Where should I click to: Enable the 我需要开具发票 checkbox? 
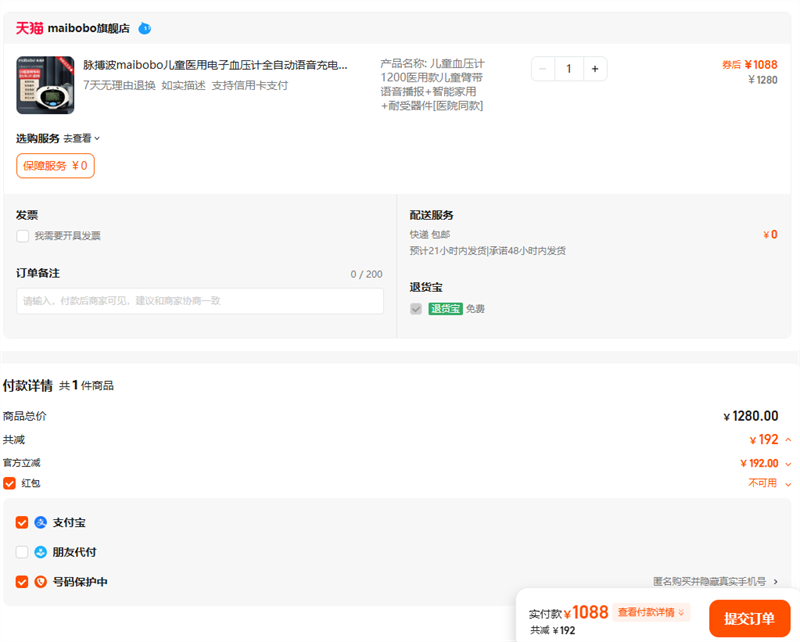(22, 236)
